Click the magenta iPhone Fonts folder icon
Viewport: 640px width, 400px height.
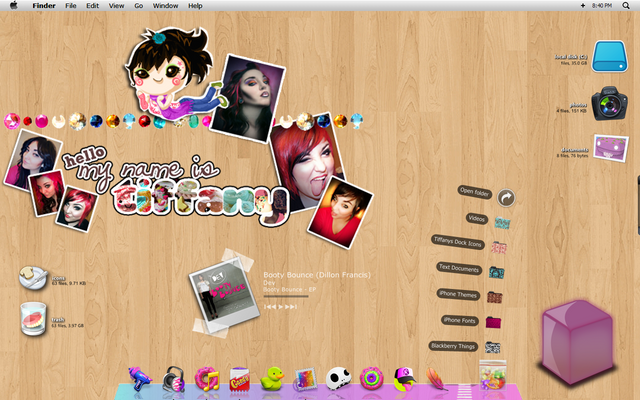[493, 322]
